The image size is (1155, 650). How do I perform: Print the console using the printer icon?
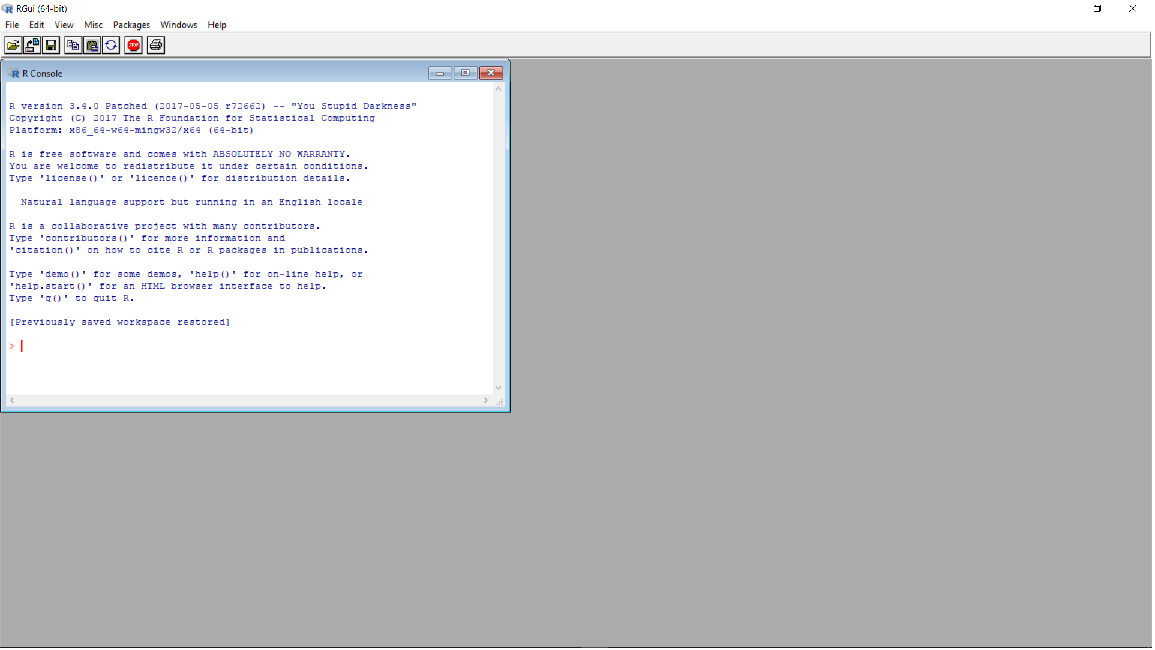(155, 44)
